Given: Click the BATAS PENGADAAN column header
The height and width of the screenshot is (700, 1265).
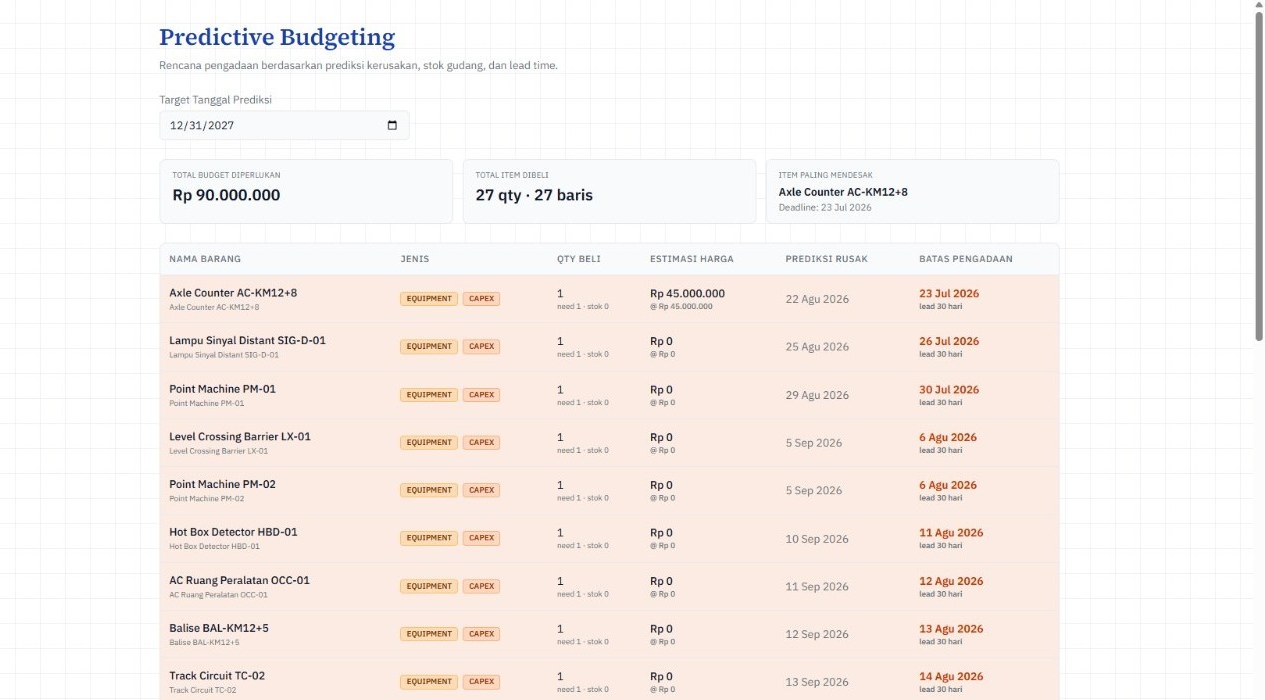Looking at the screenshot, I should pos(966,259).
